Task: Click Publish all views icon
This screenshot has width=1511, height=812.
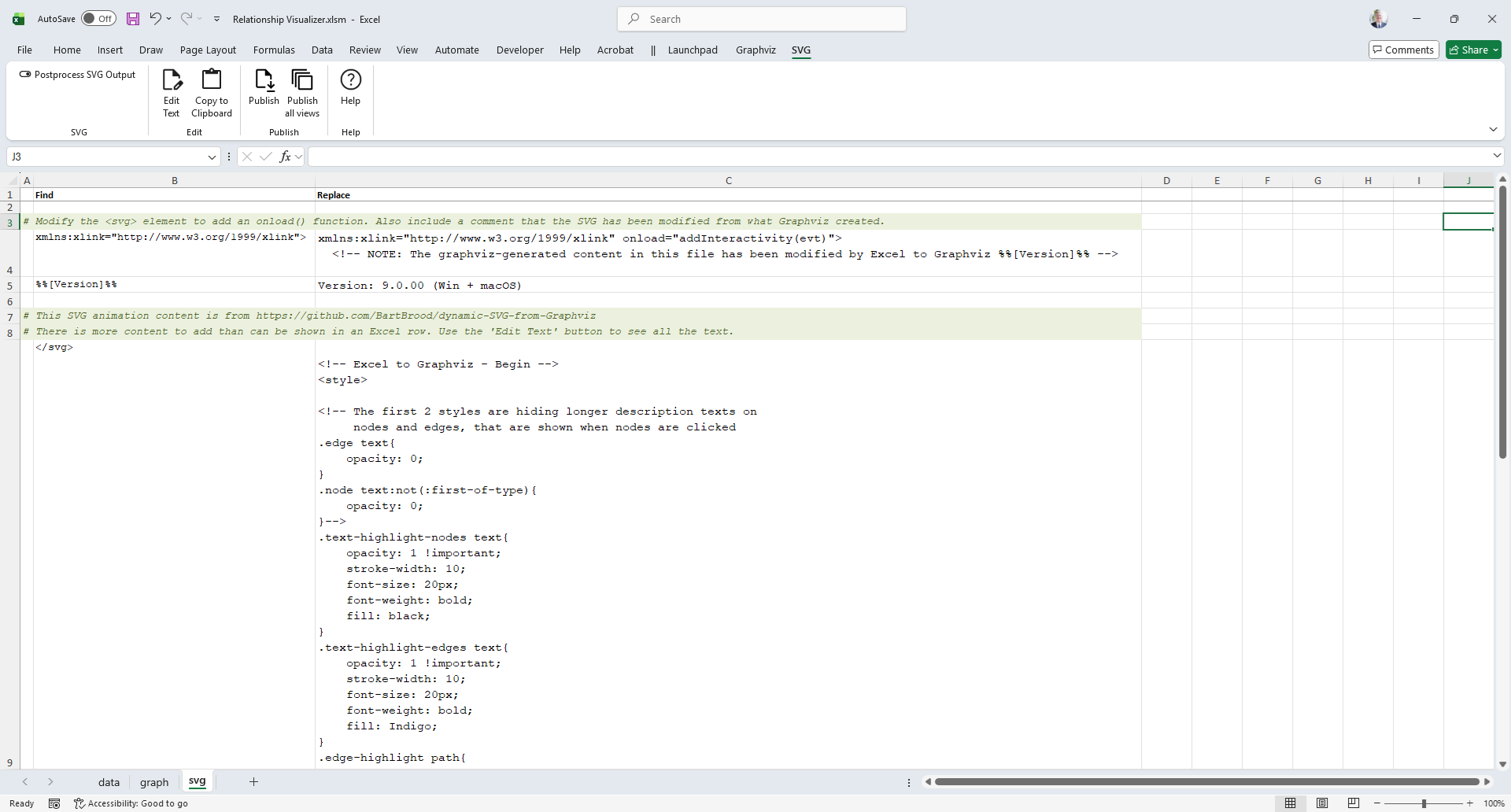Action: click(302, 80)
